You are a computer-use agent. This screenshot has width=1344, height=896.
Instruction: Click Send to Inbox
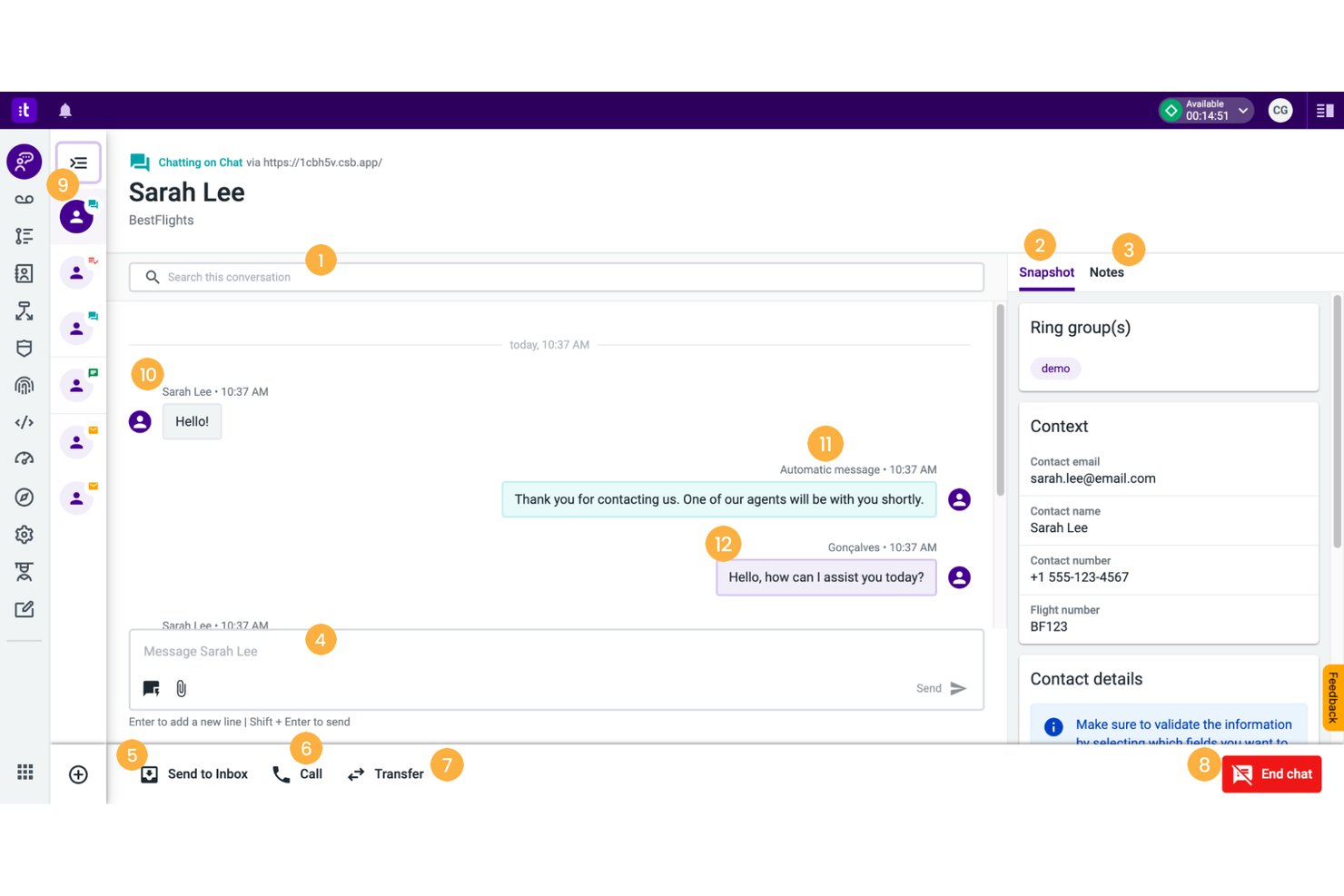pos(193,774)
